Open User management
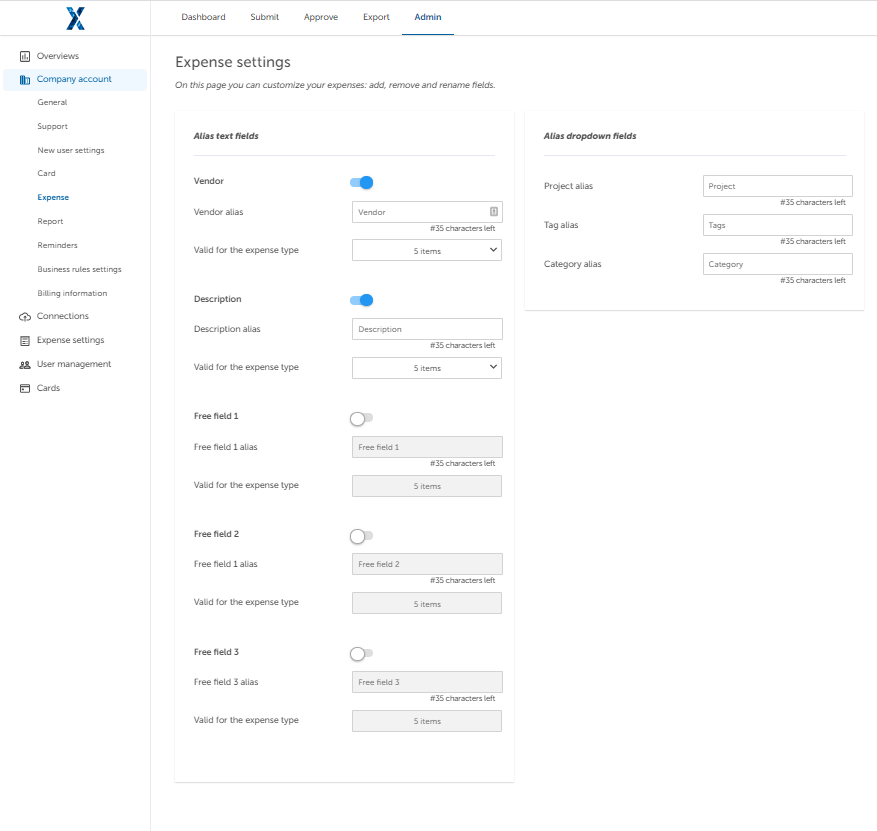 point(74,365)
